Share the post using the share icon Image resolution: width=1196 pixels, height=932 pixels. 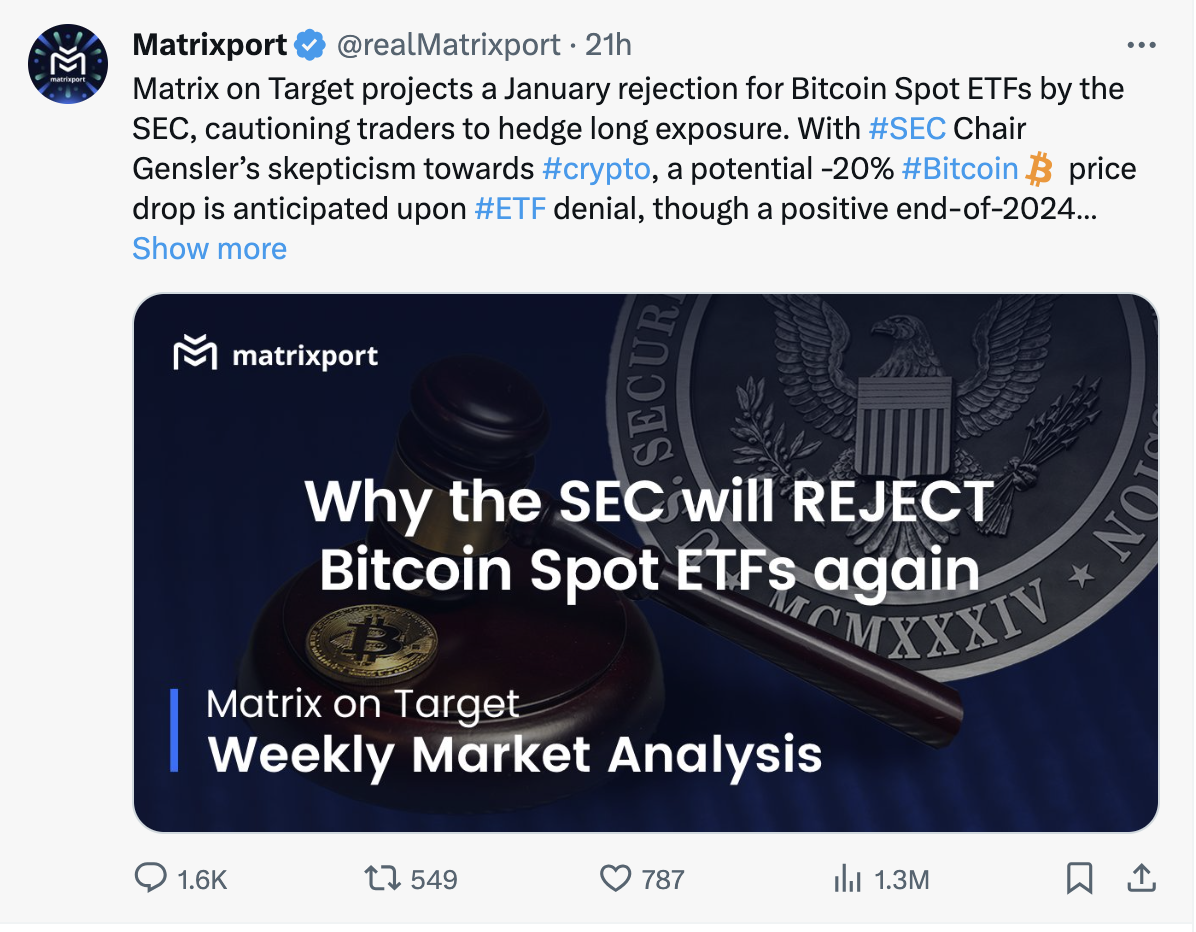[1142, 879]
